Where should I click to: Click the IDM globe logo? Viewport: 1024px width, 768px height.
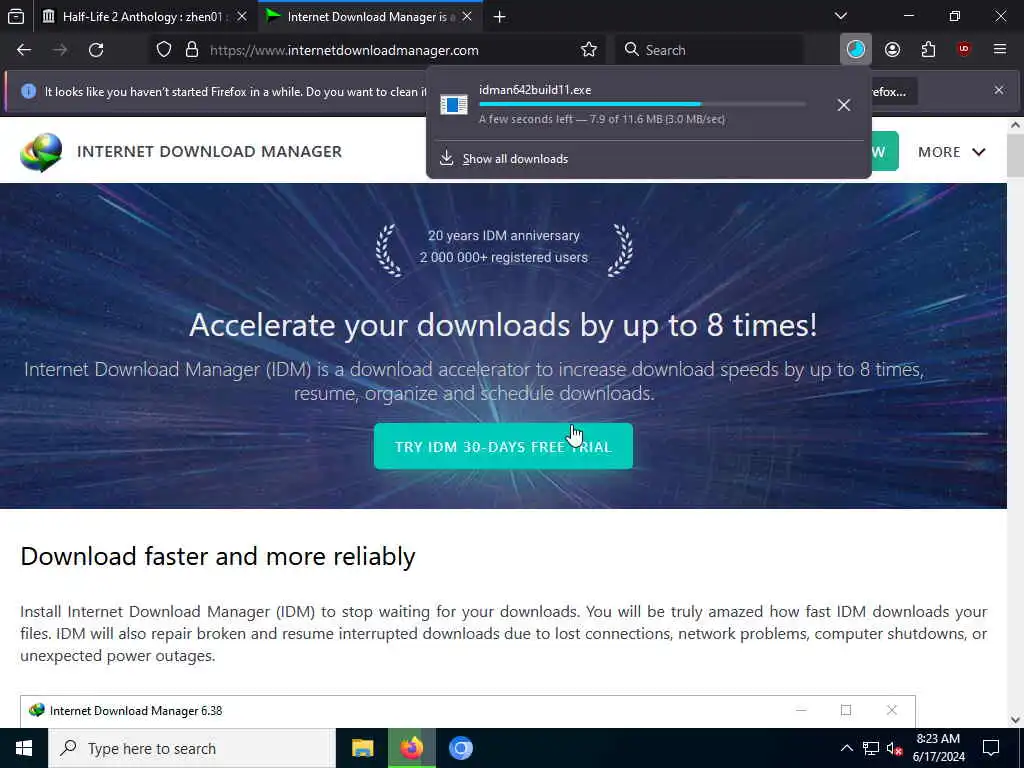41,152
